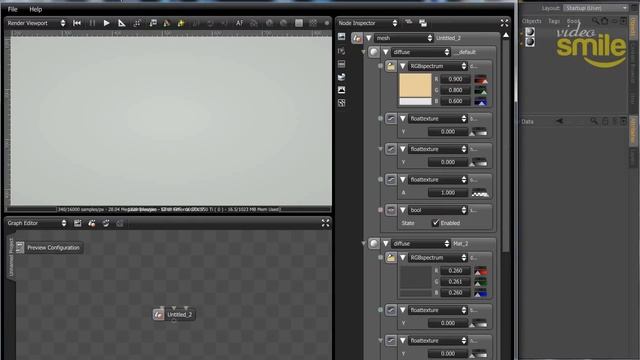Click the green channel slider beside 0.800
Screen dimensions: 640x360
[480, 90]
